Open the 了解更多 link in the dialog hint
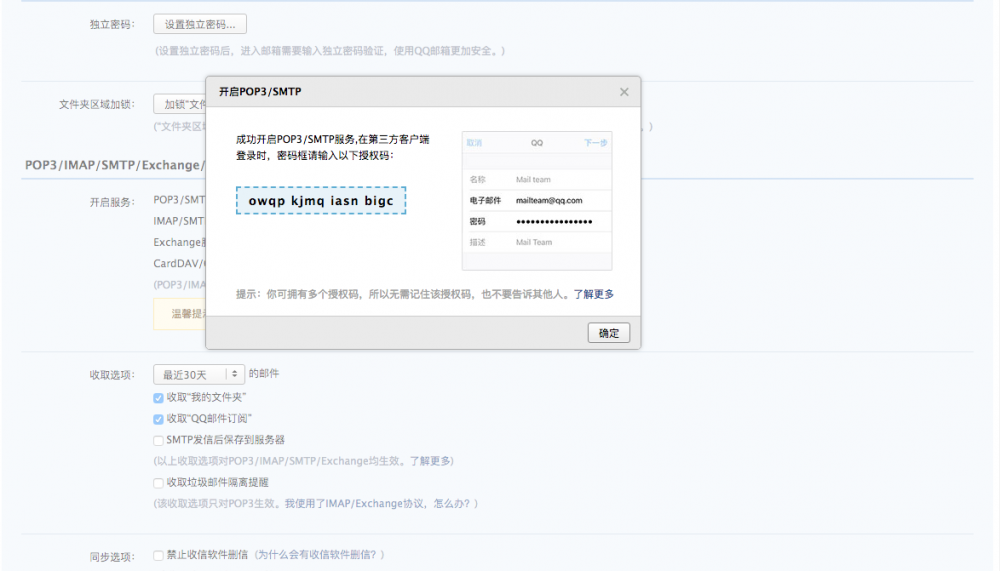 [x=593, y=294]
